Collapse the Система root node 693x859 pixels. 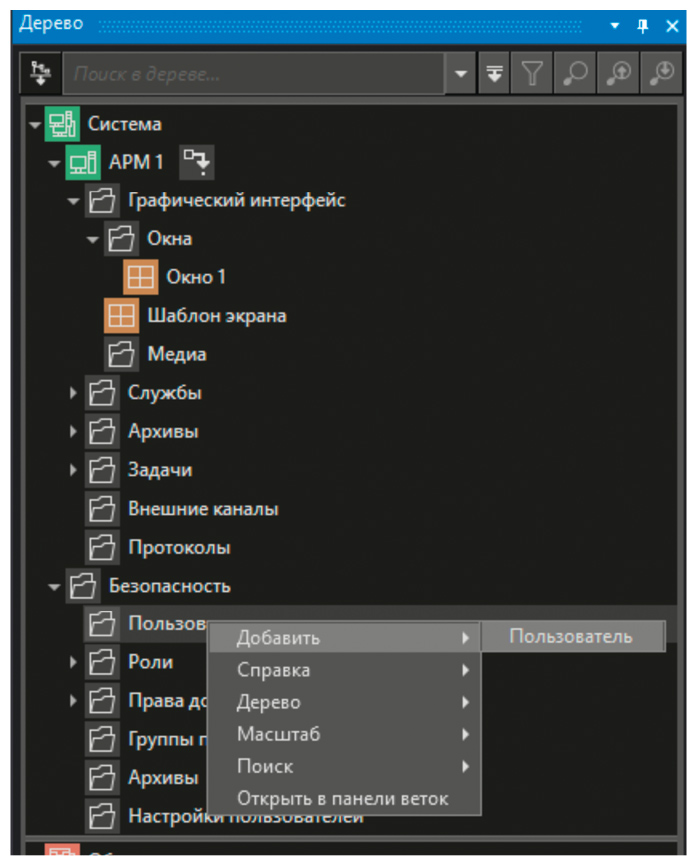coord(34,125)
